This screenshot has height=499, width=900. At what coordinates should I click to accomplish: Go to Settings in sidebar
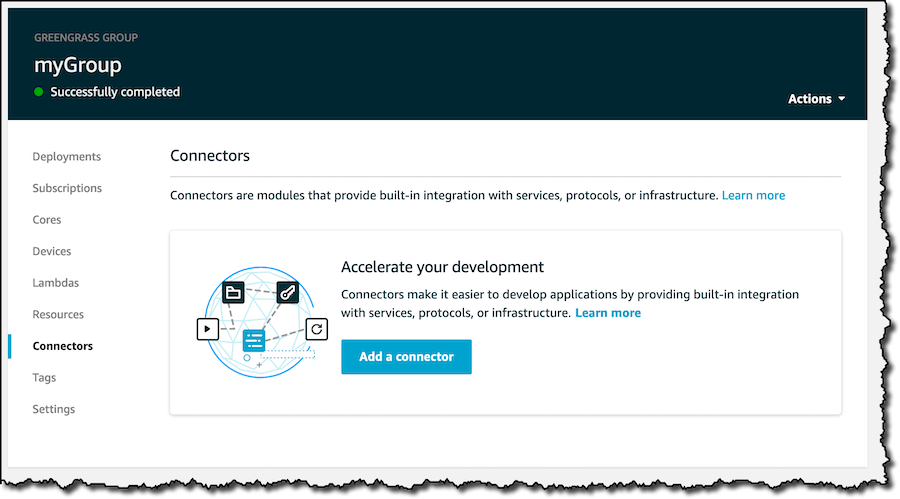click(x=53, y=409)
